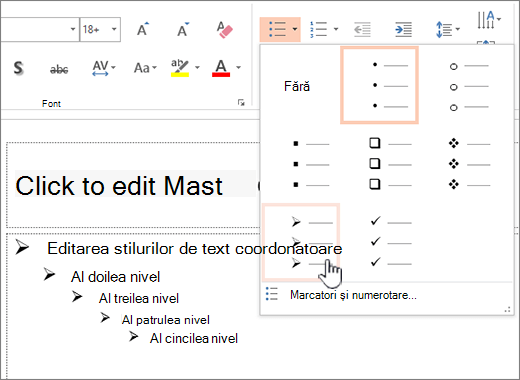This screenshot has height=380, width=520.
Task: Click the Numbering list icon
Action: click(x=318, y=29)
